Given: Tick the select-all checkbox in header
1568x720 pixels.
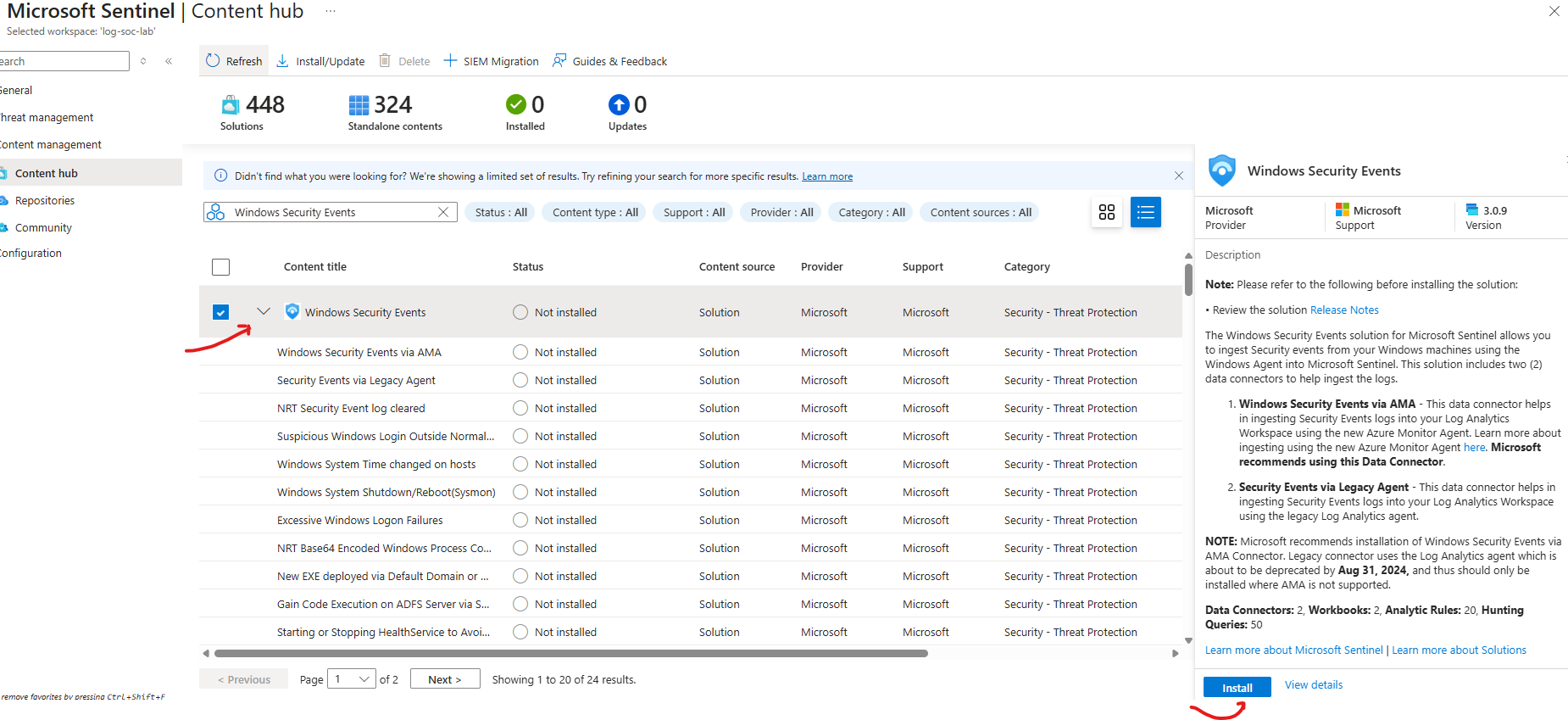Looking at the screenshot, I should [221, 267].
